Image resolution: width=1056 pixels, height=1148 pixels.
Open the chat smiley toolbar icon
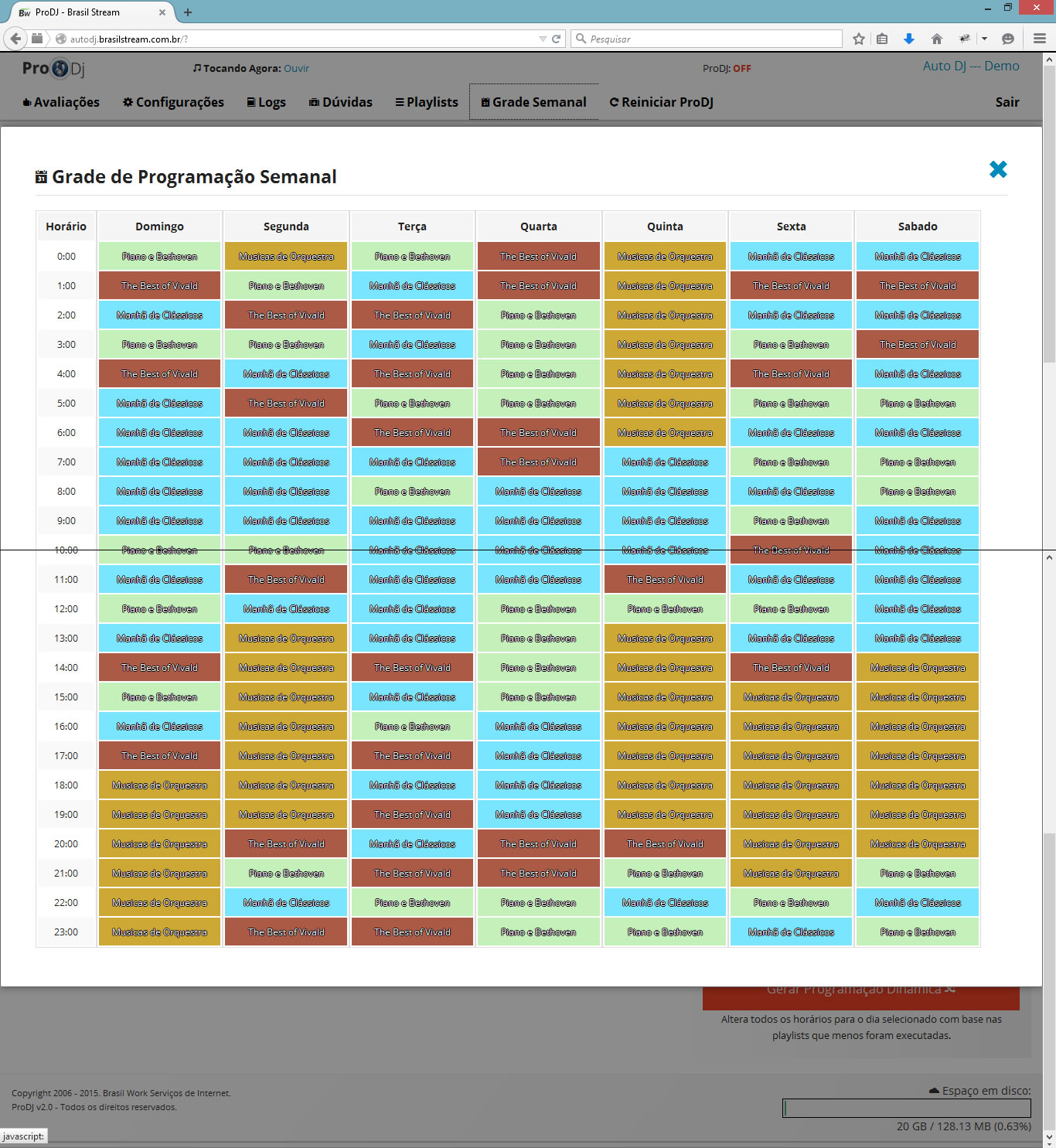coord(1007,39)
